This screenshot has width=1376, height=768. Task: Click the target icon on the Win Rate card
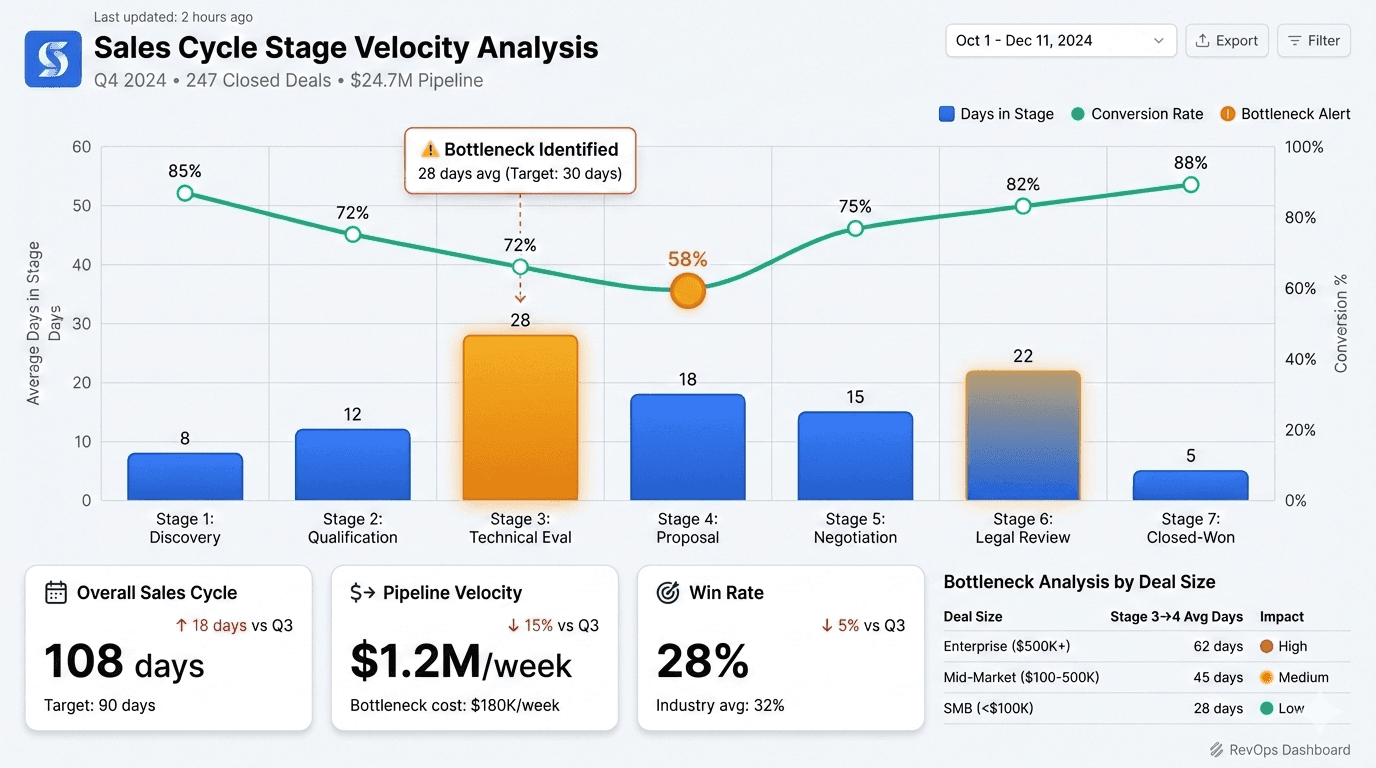click(668, 592)
